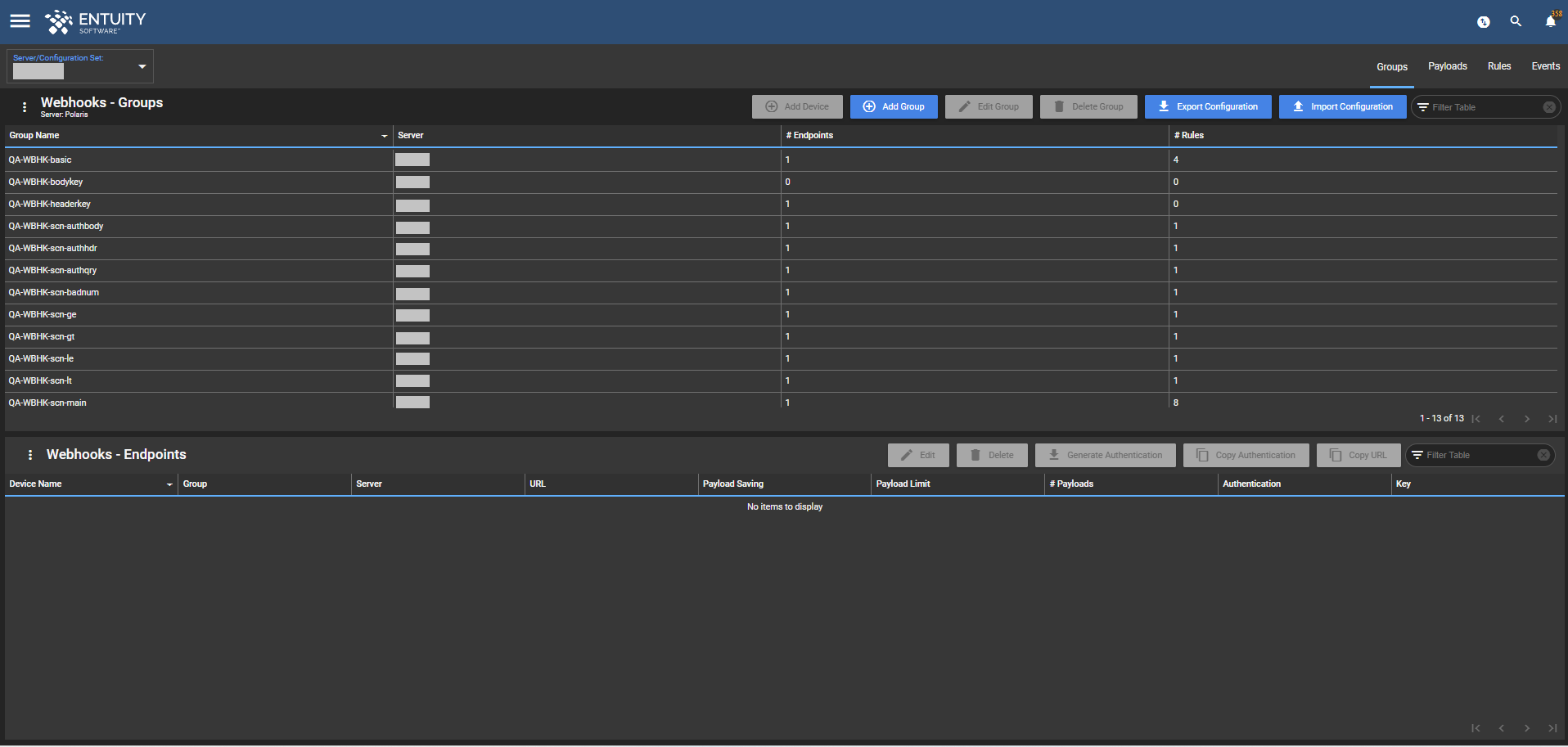Open the Group Name column sort arrow
Image resolution: width=1568 pixels, height=747 pixels.
385,136
